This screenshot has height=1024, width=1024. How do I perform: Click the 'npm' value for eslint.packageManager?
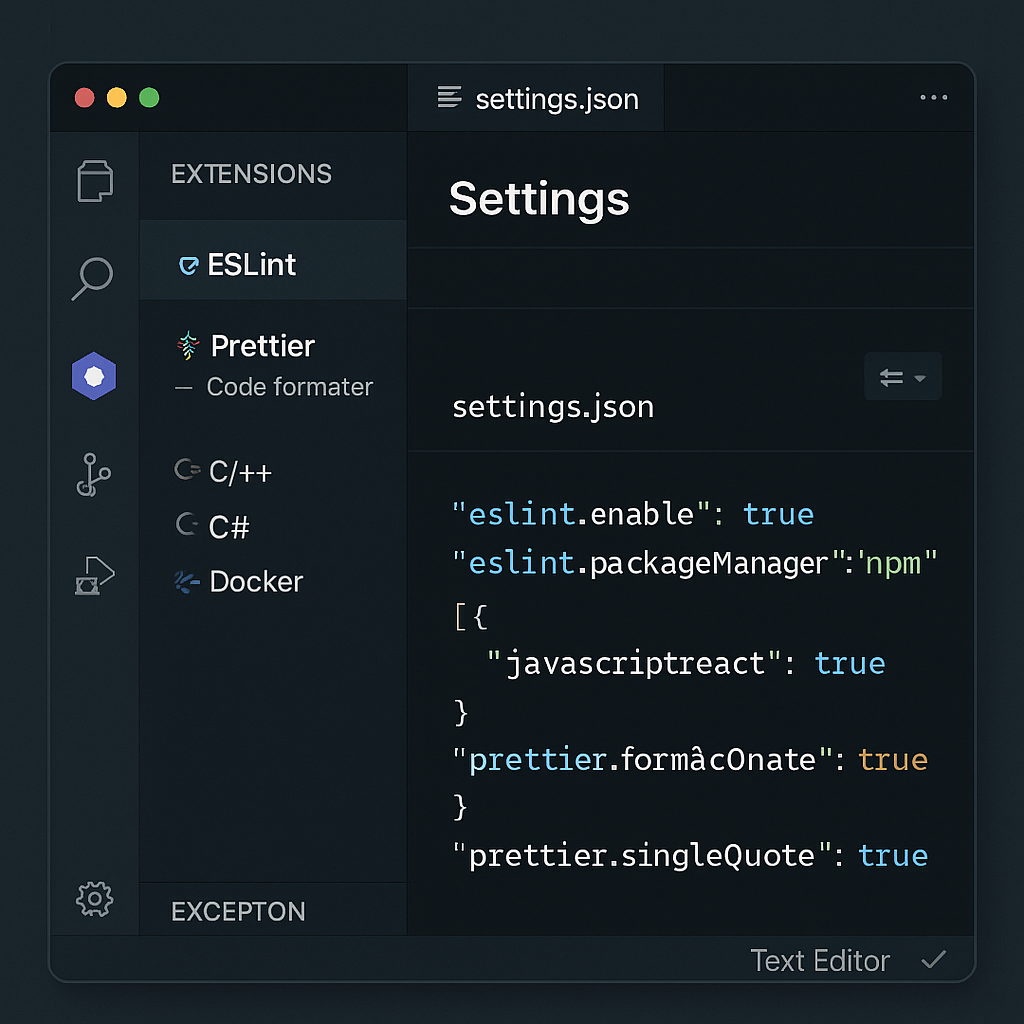point(897,563)
